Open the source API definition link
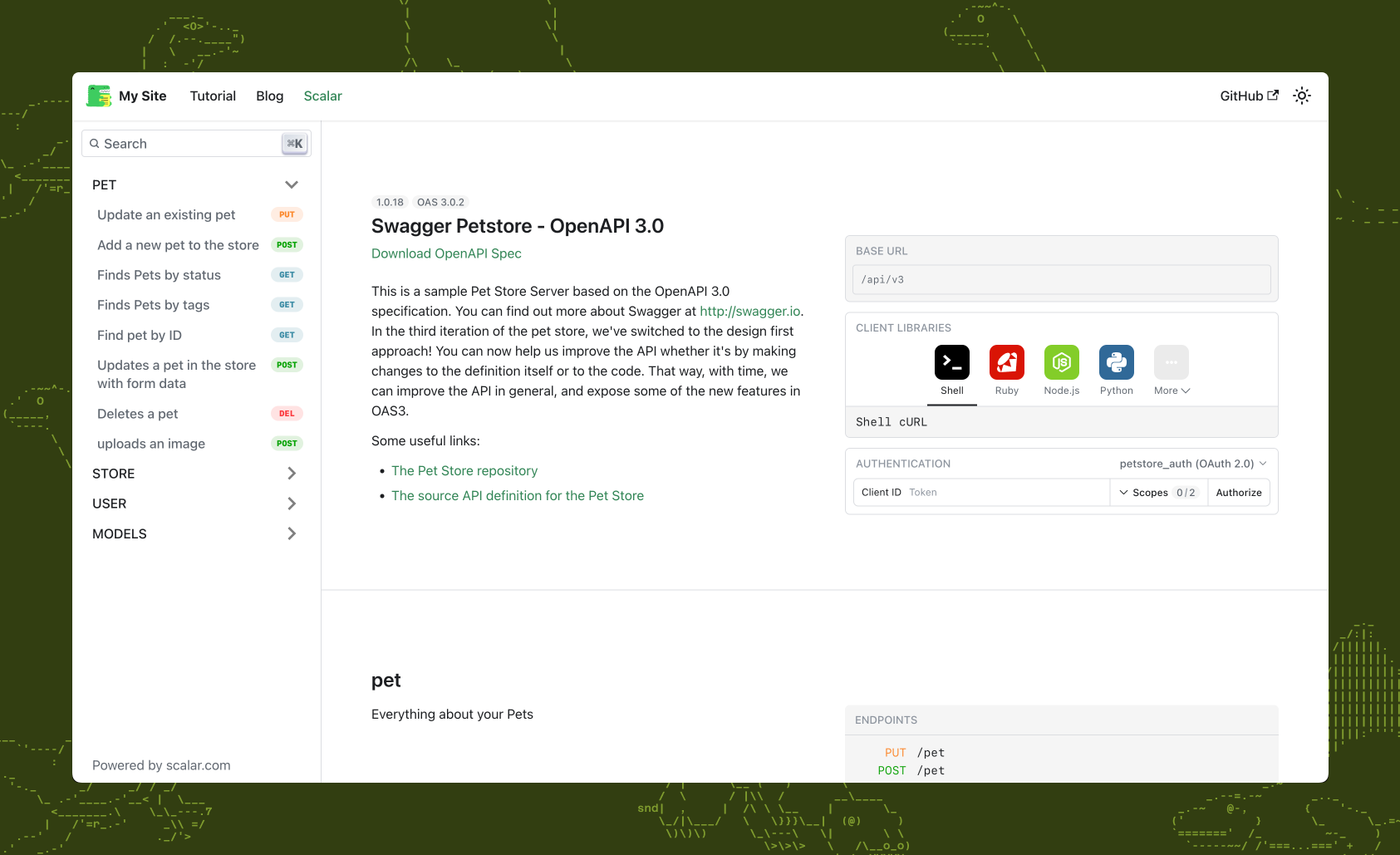Viewport: 1400px width, 855px height. pos(518,495)
